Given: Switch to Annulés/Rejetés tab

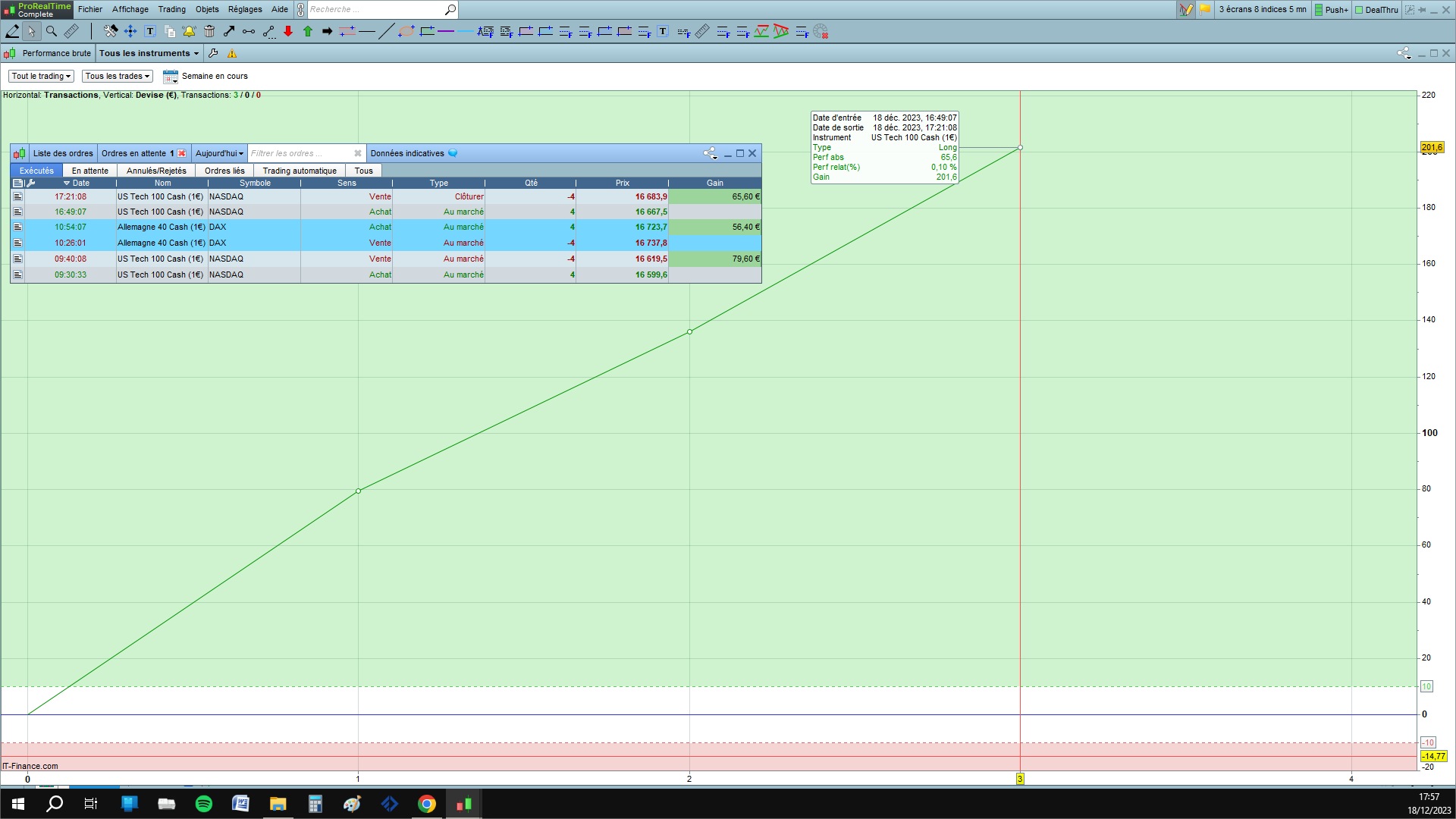Looking at the screenshot, I should point(156,171).
